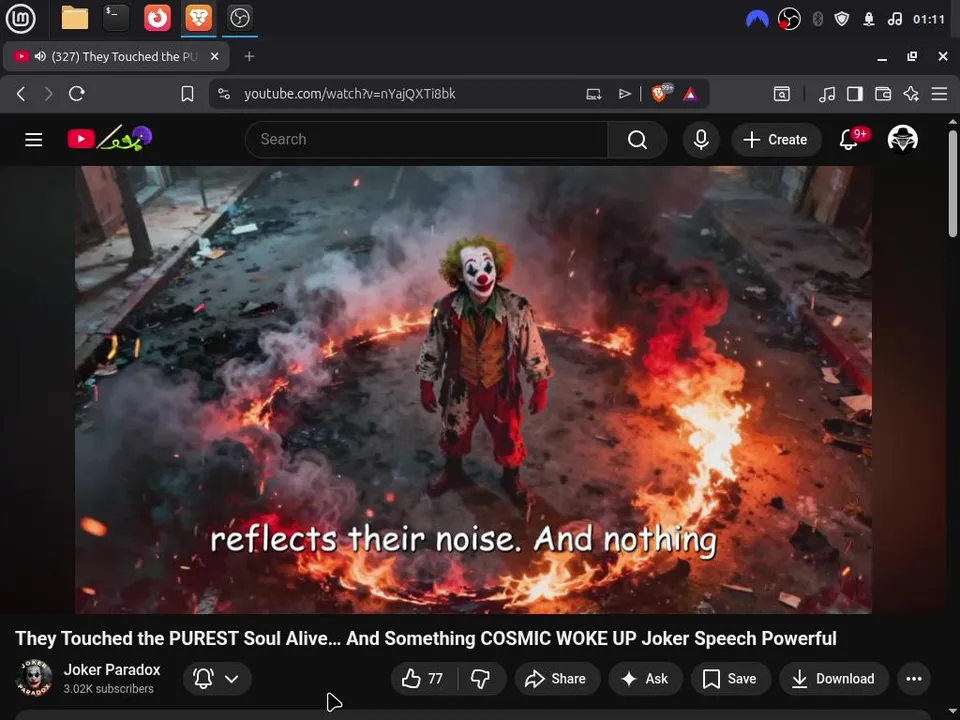Open the sound applet music-note tray icon
This screenshot has height=720, width=960.
(894, 19)
